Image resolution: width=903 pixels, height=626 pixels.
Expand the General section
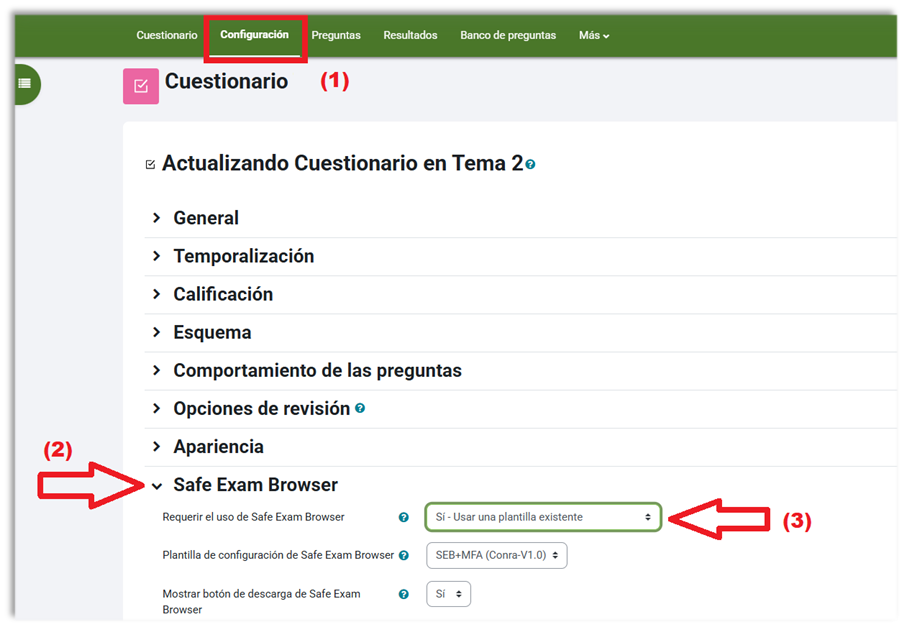click(x=206, y=218)
